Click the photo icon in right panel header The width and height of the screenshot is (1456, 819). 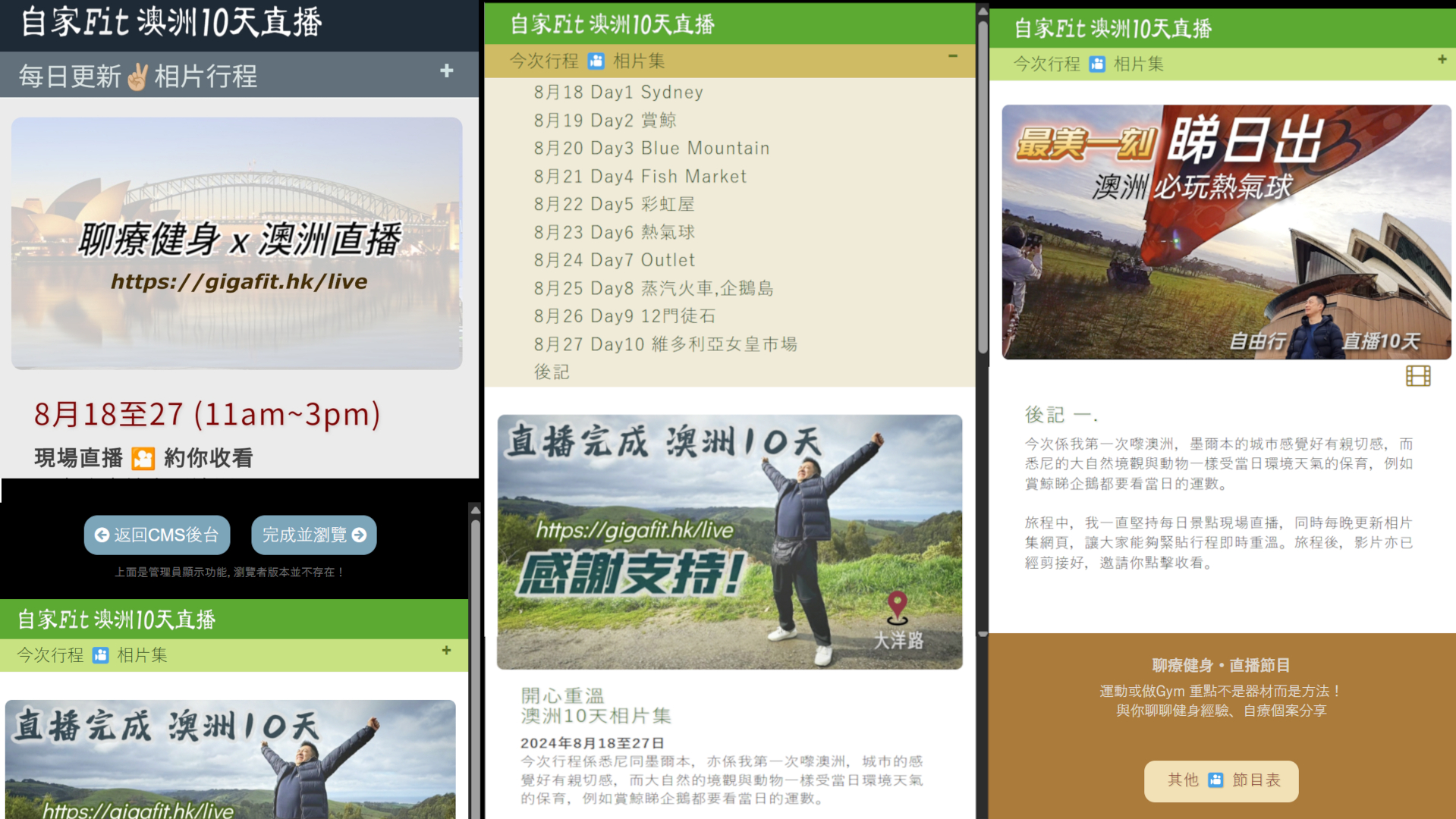(1097, 64)
